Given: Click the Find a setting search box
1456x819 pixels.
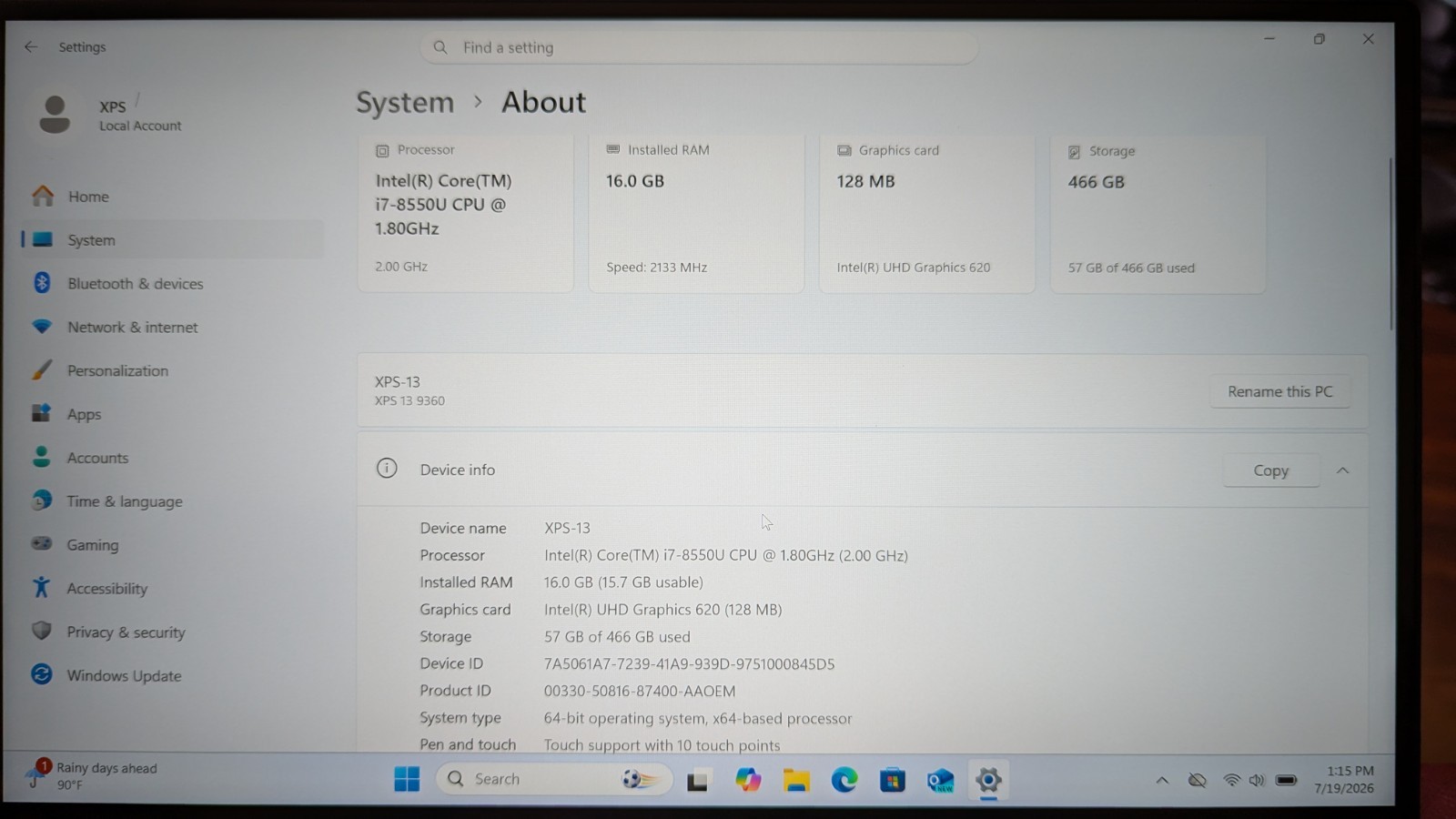Looking at the screenshot, I should [699, 47].
